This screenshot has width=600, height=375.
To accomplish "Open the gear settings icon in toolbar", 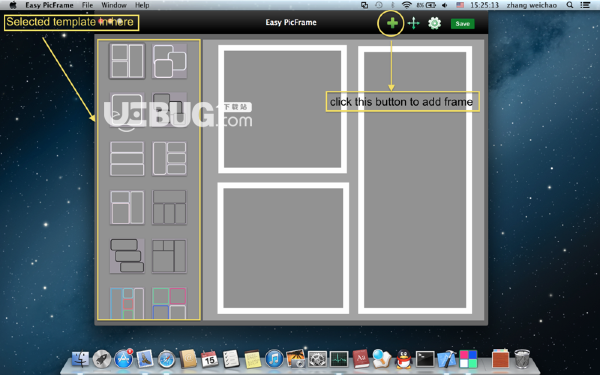I will [434, 23].
